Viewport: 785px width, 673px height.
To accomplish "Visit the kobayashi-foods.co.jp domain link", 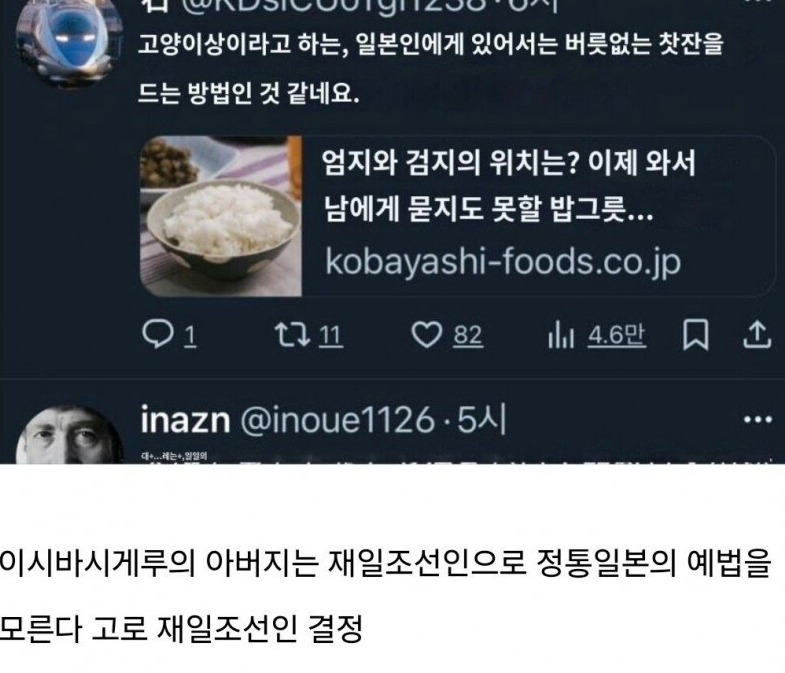I will [x=503, y=261].
